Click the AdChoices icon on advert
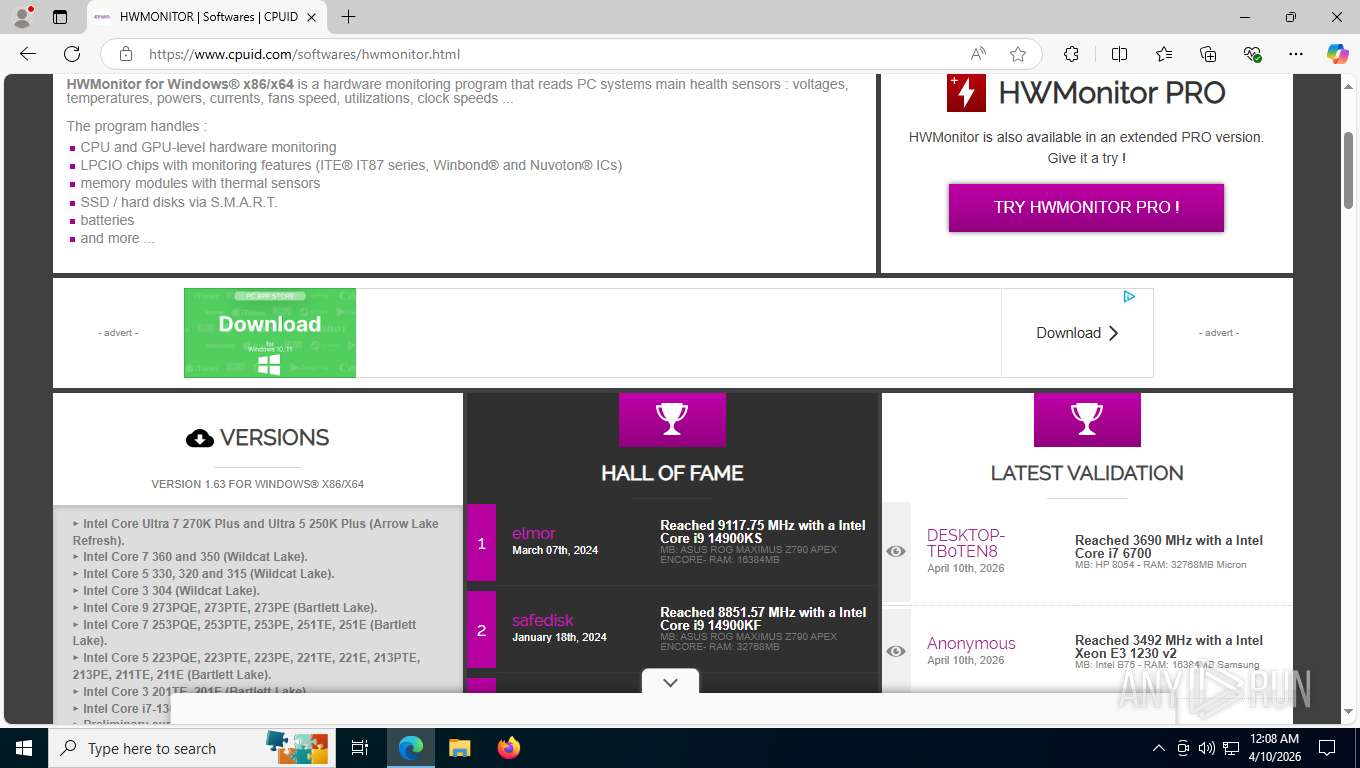This screenshot has height=768, width=1360. coord(1128,296)
